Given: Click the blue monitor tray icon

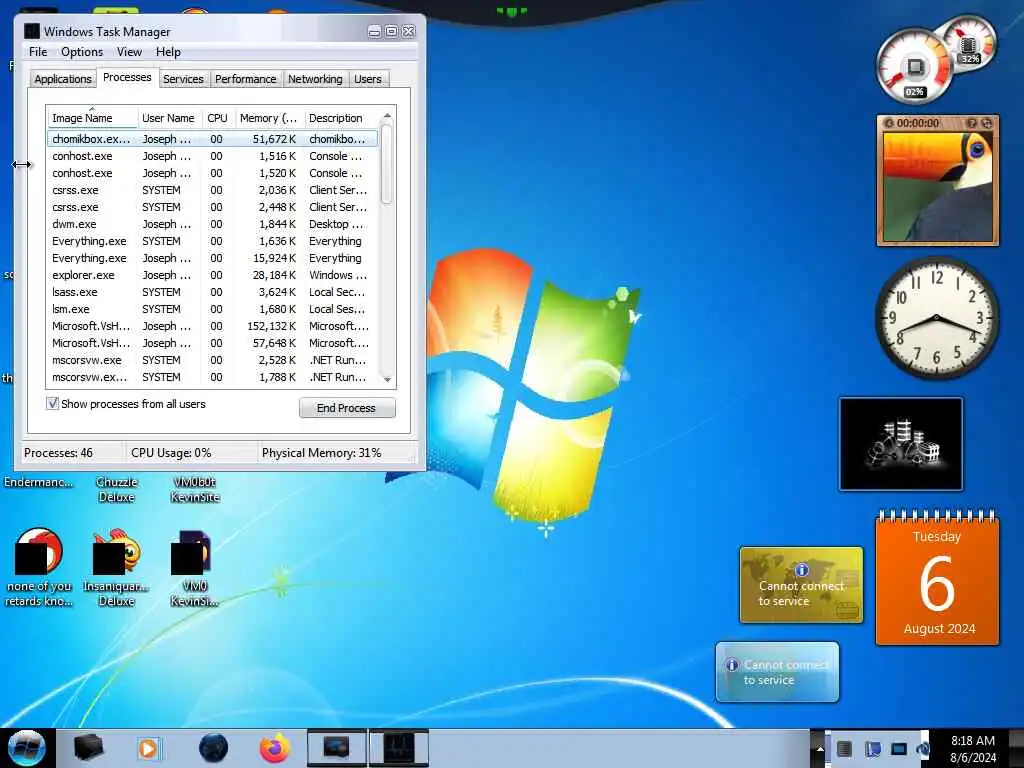Looking at the screenshot, I should [899, 748].
